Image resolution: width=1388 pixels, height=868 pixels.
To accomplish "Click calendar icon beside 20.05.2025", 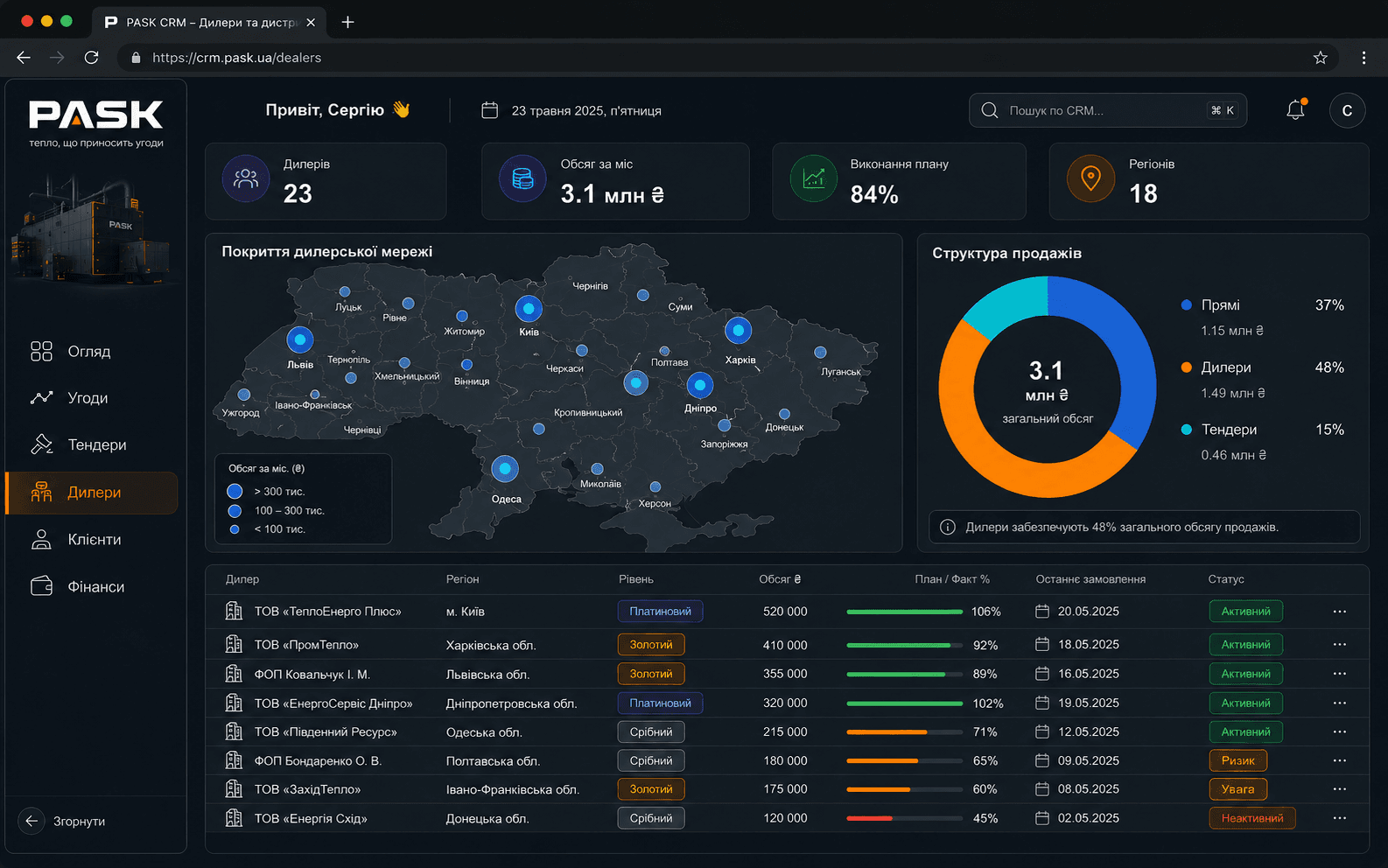I will tap(1042, 612).
